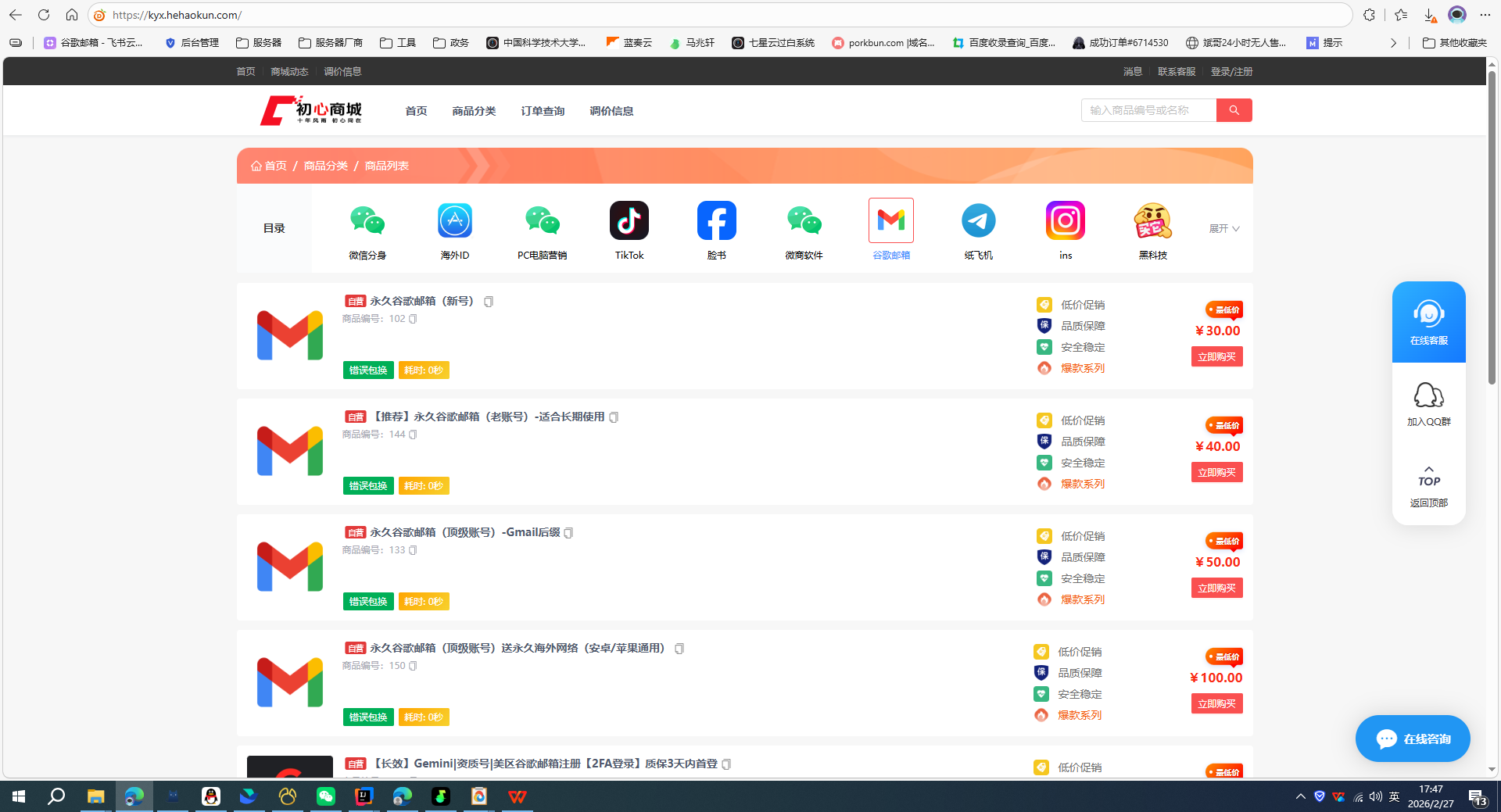This screenshot has width=1501, height=812.
Task: Click the 脸书 (Facebook) category icon
Action: pos(716,221)
